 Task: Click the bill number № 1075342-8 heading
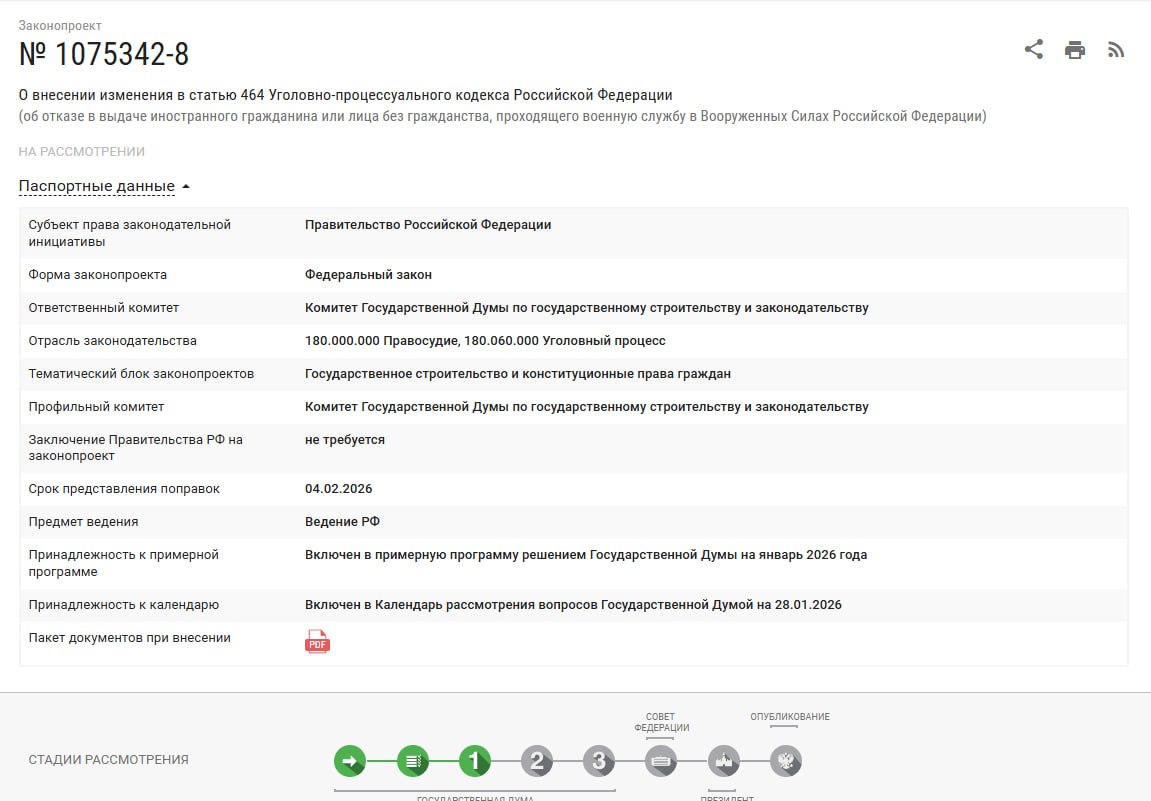(x=104, y=54)
